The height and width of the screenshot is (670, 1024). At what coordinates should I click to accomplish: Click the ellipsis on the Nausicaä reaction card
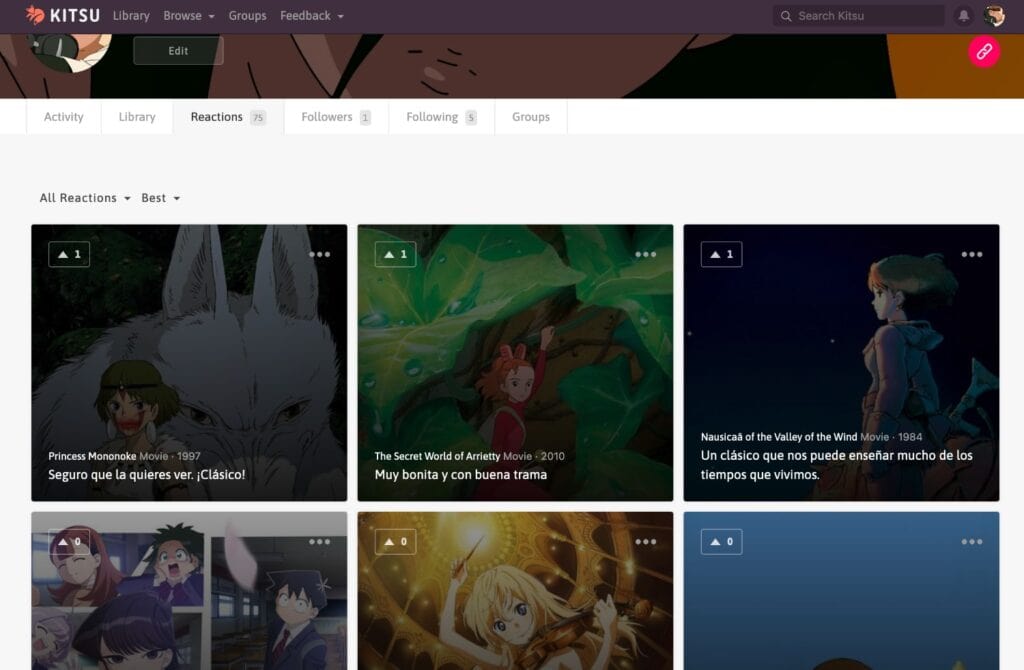point(971,254)
